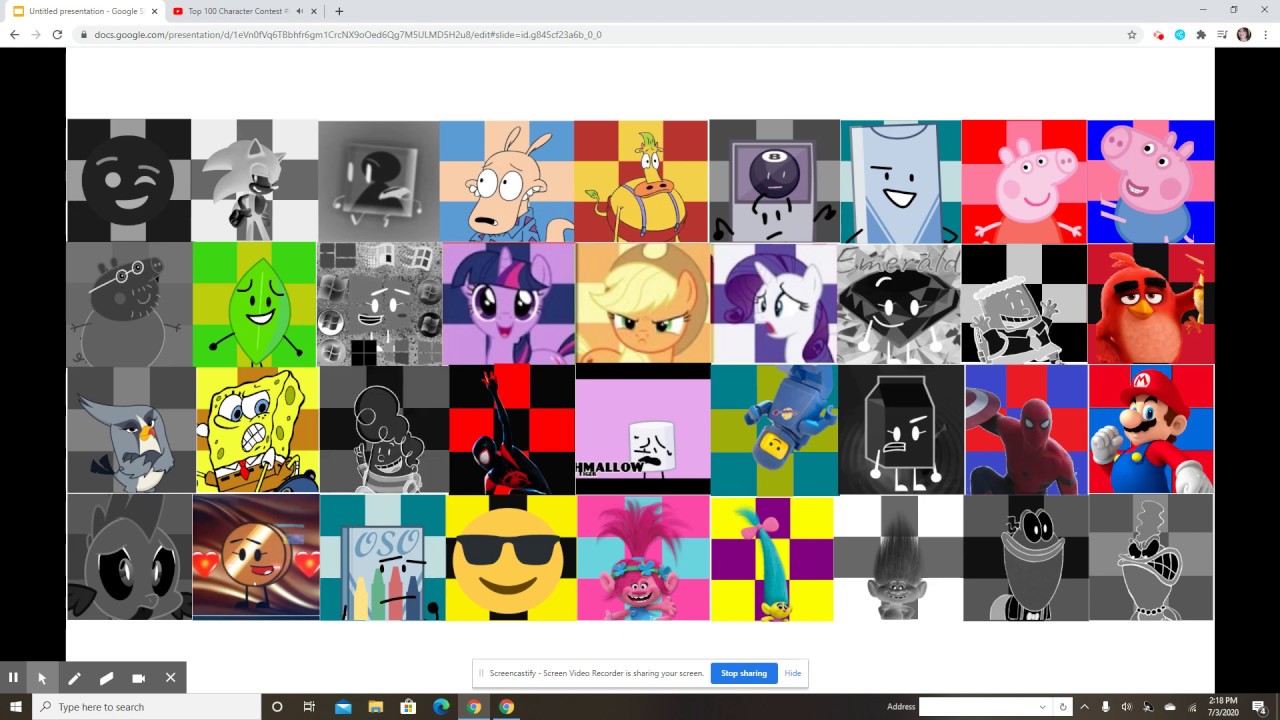Switch to the Top 100 Character Contest tab

click(x=243, y=11)
